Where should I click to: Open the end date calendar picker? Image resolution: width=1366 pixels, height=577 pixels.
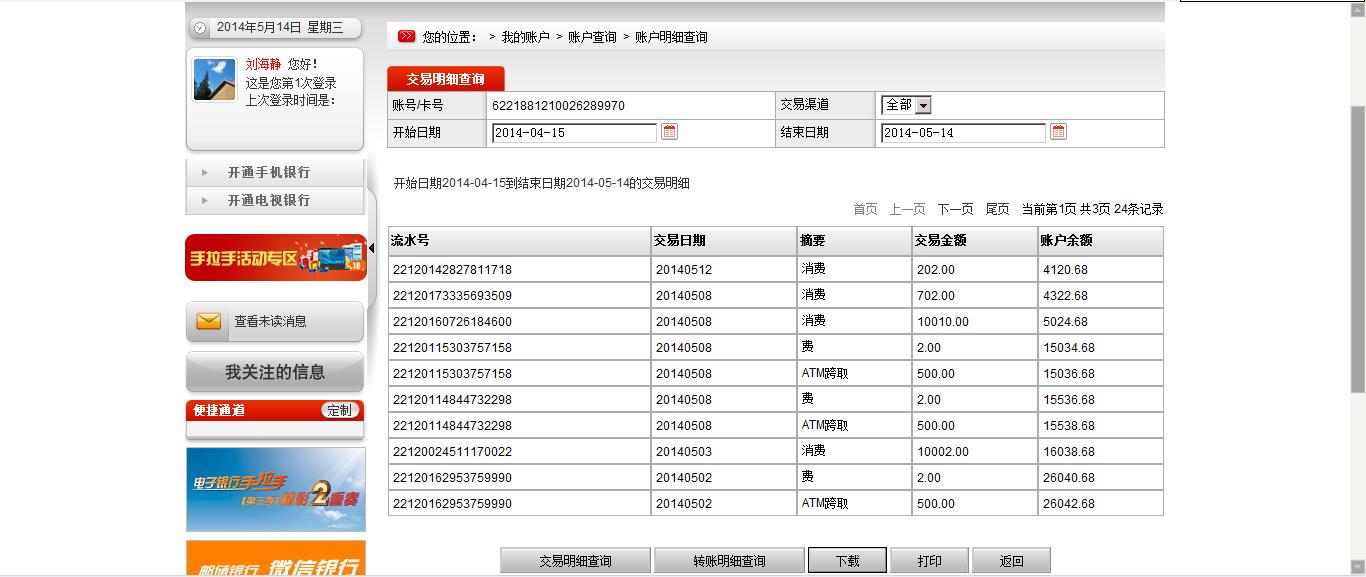(1058, 132)
